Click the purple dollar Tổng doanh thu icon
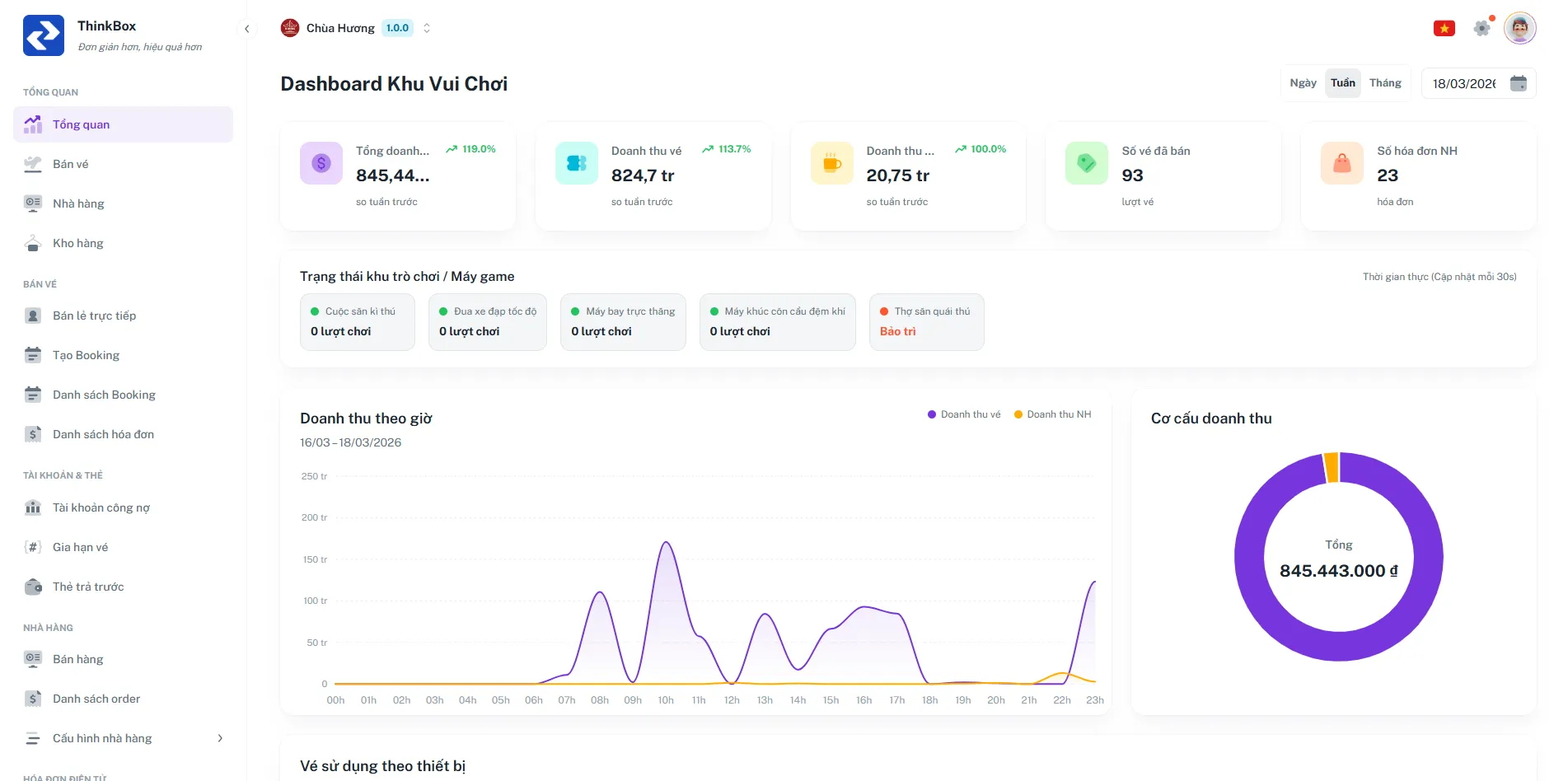Image resolution: width=1568 pixels, height=781 pixels. tap(321, 163)
